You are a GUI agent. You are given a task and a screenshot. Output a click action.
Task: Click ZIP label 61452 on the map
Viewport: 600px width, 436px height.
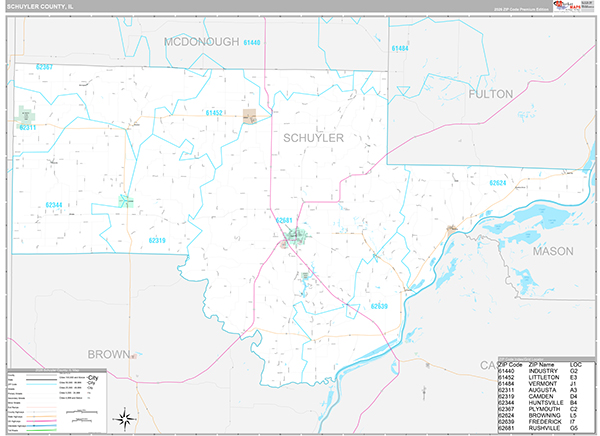point(214,113)
